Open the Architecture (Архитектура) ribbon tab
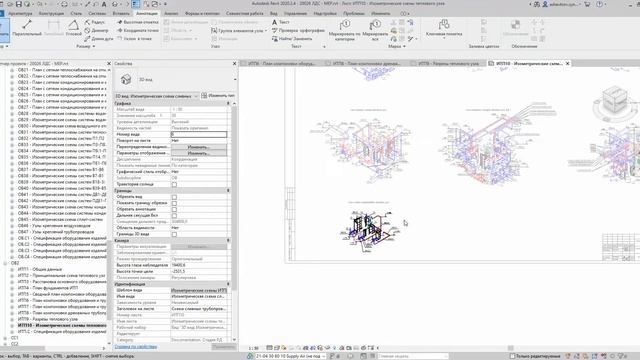This screenshot has height=360, width=640. coord(20,13)
